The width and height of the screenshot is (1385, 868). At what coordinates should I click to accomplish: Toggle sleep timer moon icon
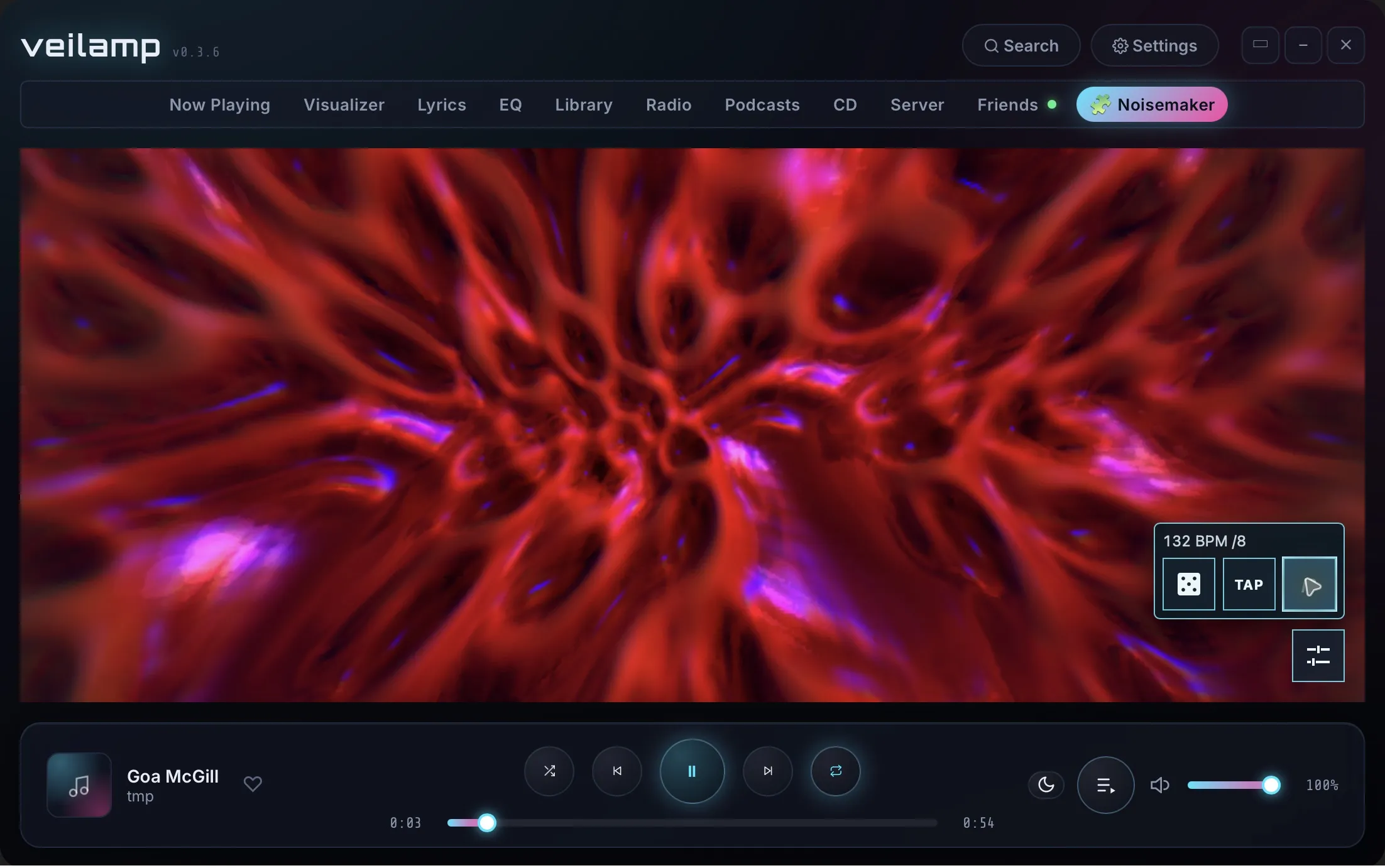[1046, 786]
